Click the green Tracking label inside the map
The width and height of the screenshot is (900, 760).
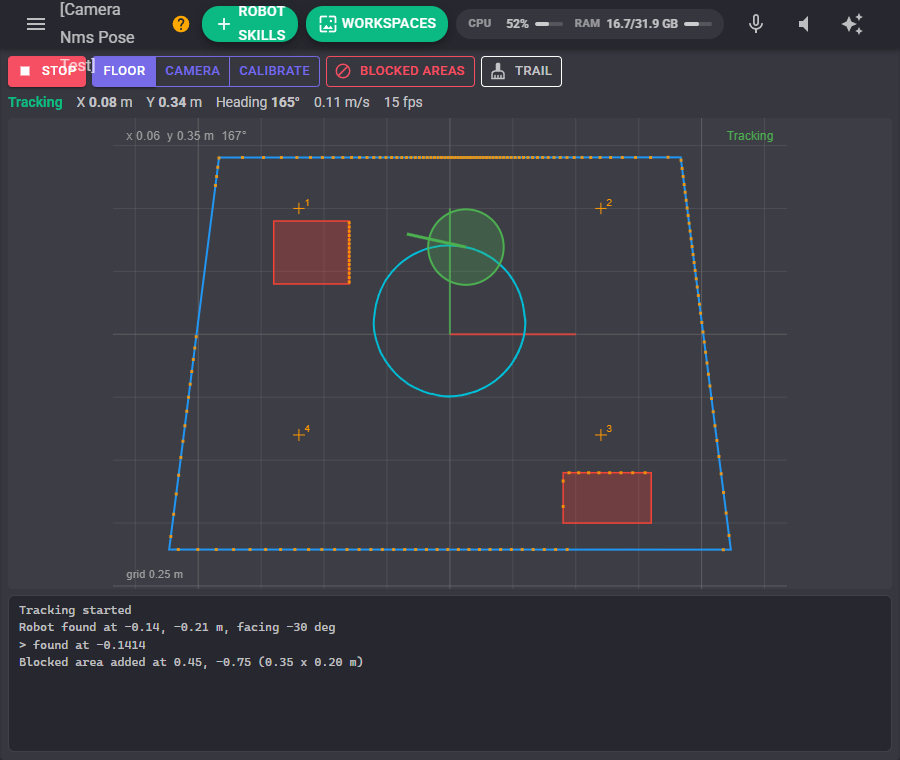point(750,135)
